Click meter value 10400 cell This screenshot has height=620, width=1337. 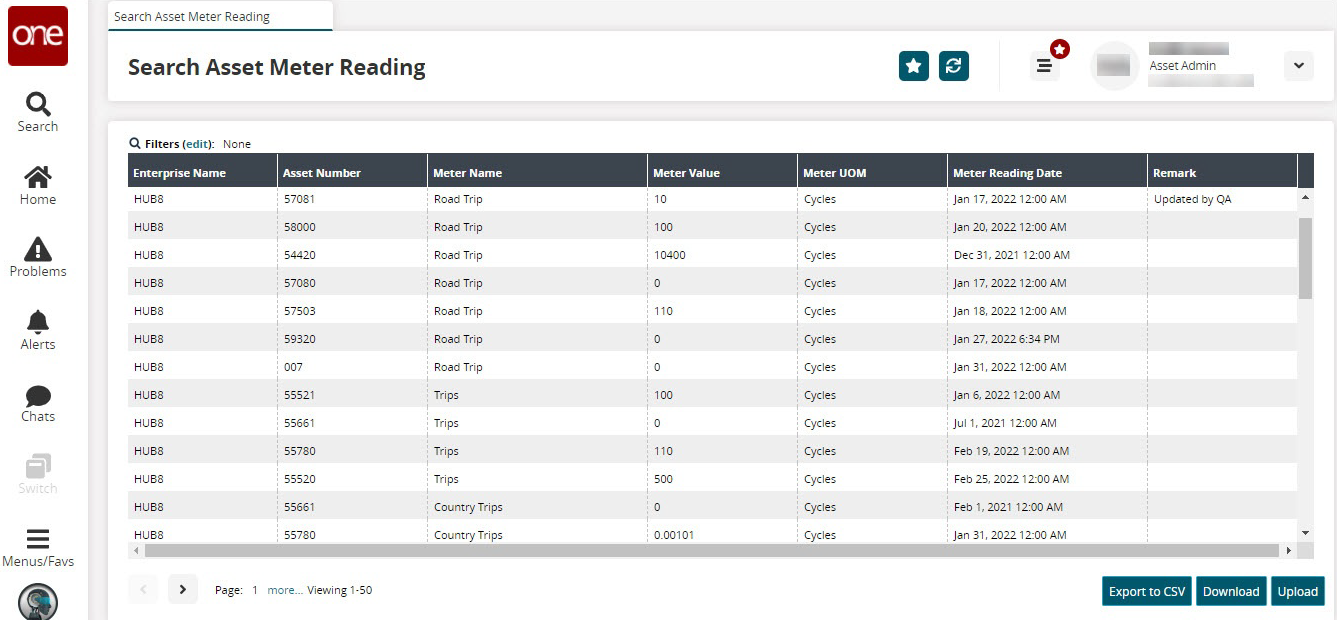click(x=722, y=255)
